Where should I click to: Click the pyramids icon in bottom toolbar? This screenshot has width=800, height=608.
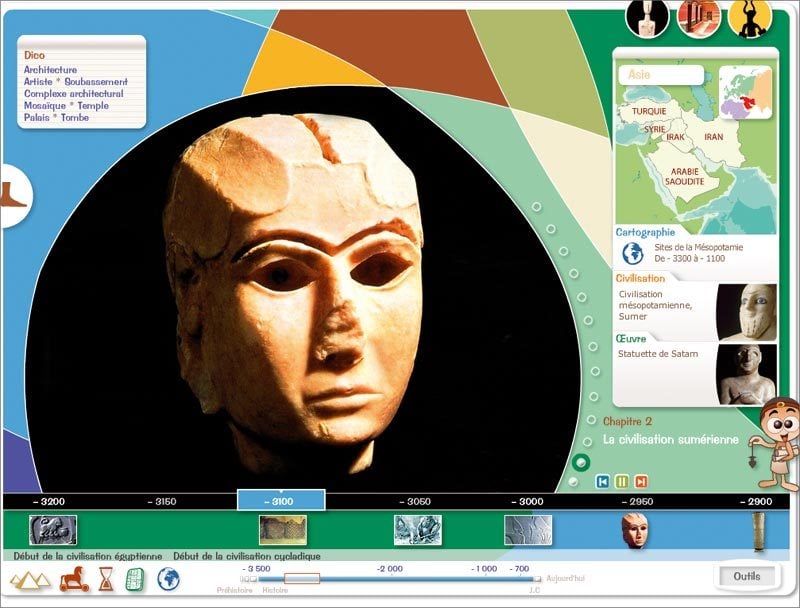point(29,579)
